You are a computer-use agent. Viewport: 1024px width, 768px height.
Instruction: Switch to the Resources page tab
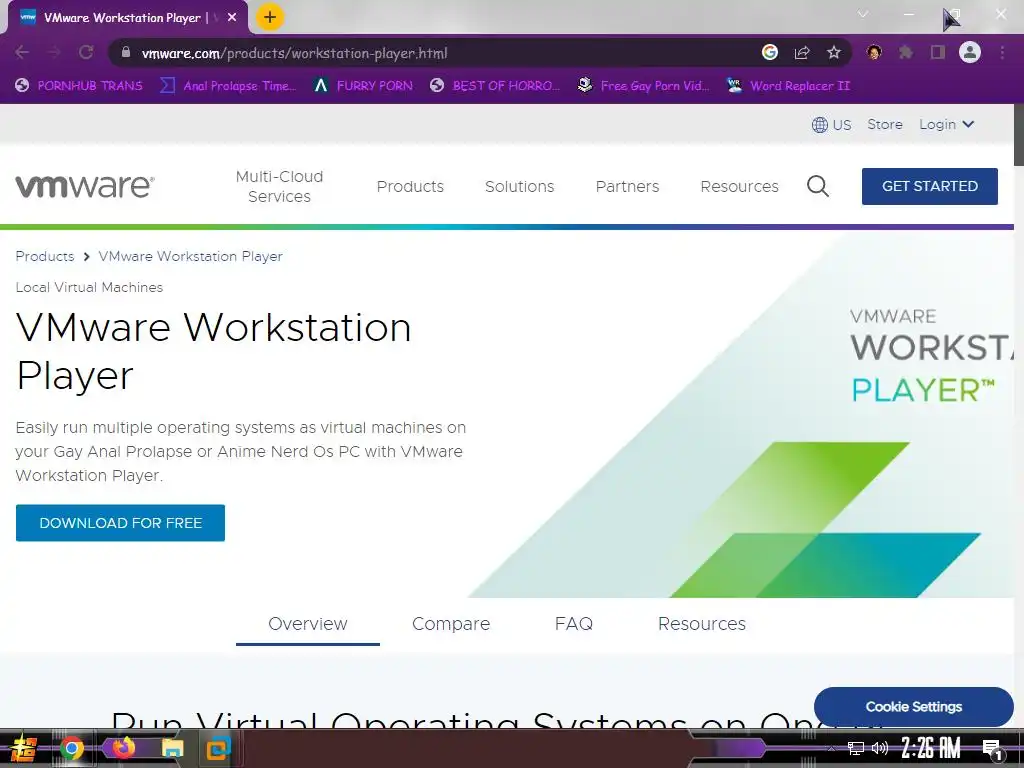click(701, 624)
